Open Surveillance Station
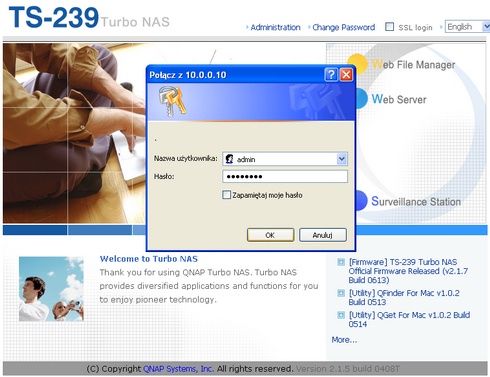Screen dimensions: 490x377 [x=416, y=201]
